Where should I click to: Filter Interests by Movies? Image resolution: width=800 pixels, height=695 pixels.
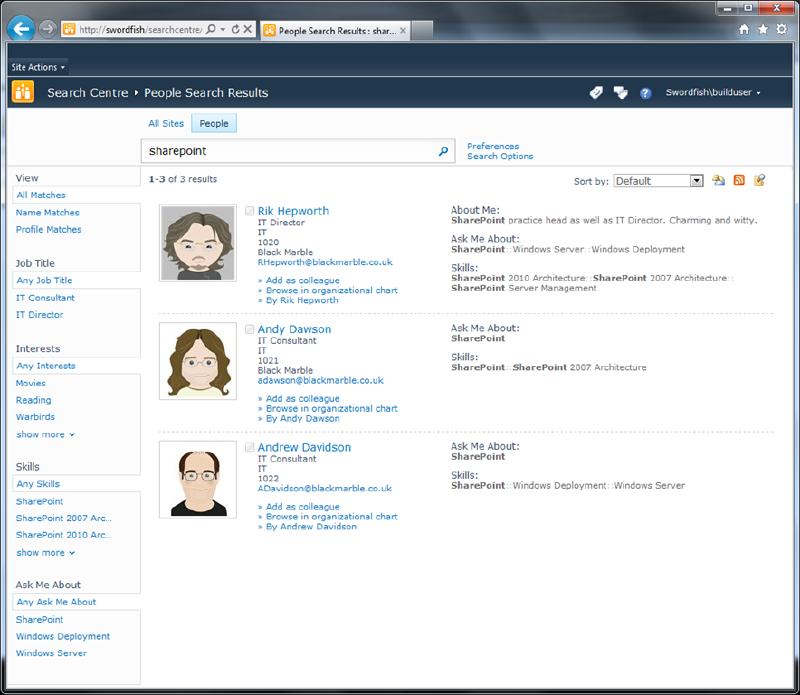tap(31, 383)
